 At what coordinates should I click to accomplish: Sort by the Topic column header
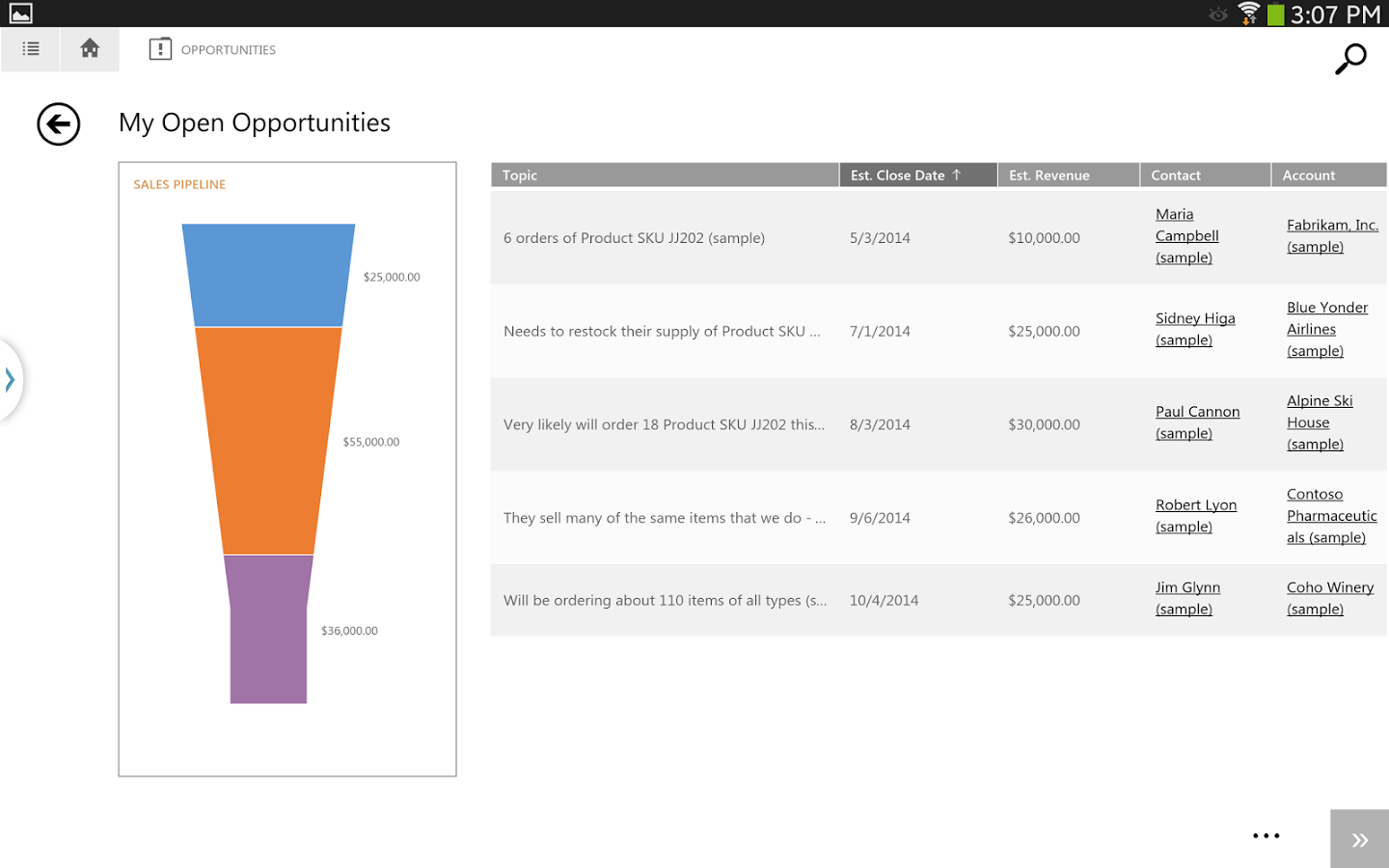[664, 176]
